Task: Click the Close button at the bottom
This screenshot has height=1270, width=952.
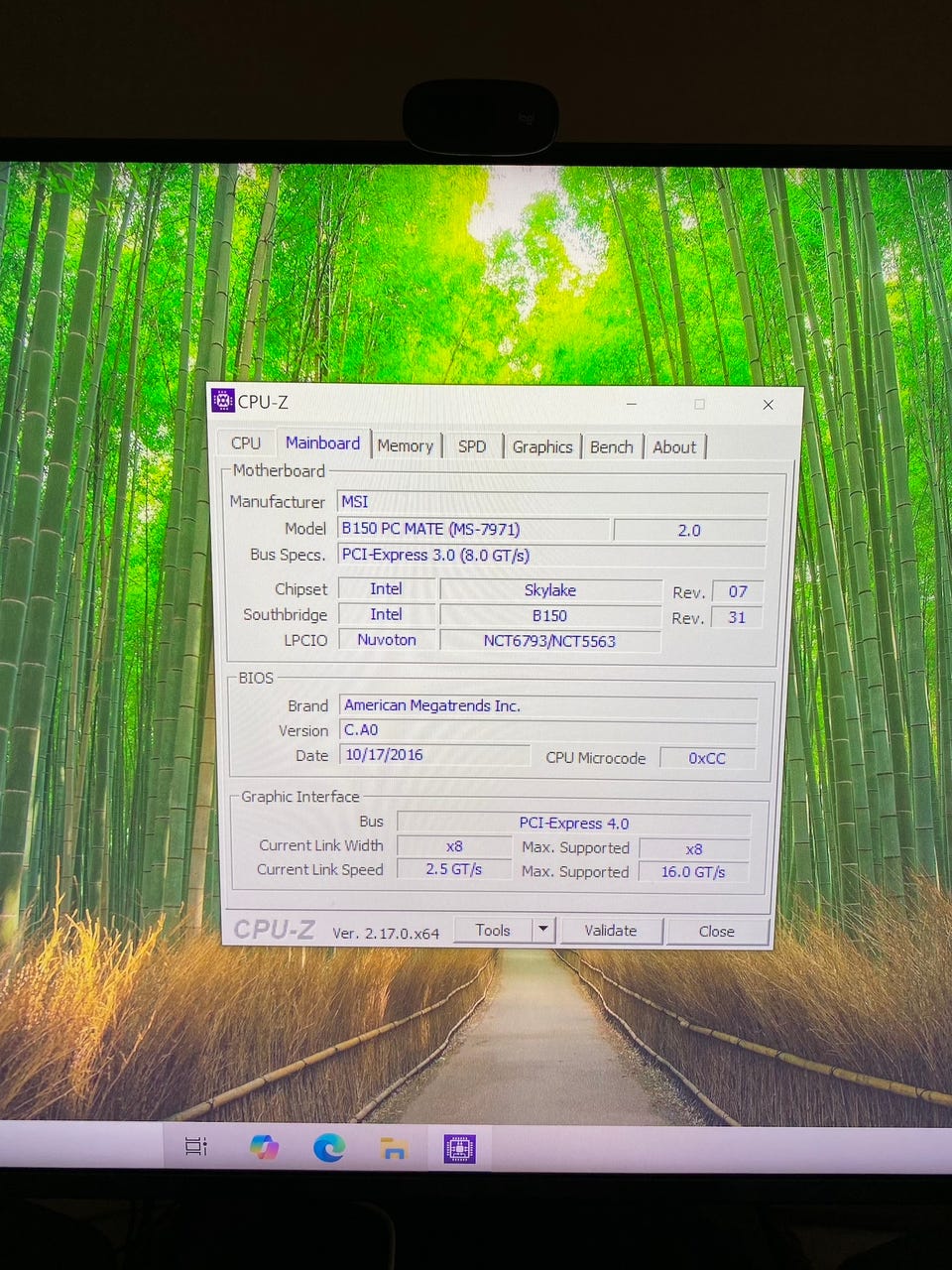Action: [x=716, y=931]
